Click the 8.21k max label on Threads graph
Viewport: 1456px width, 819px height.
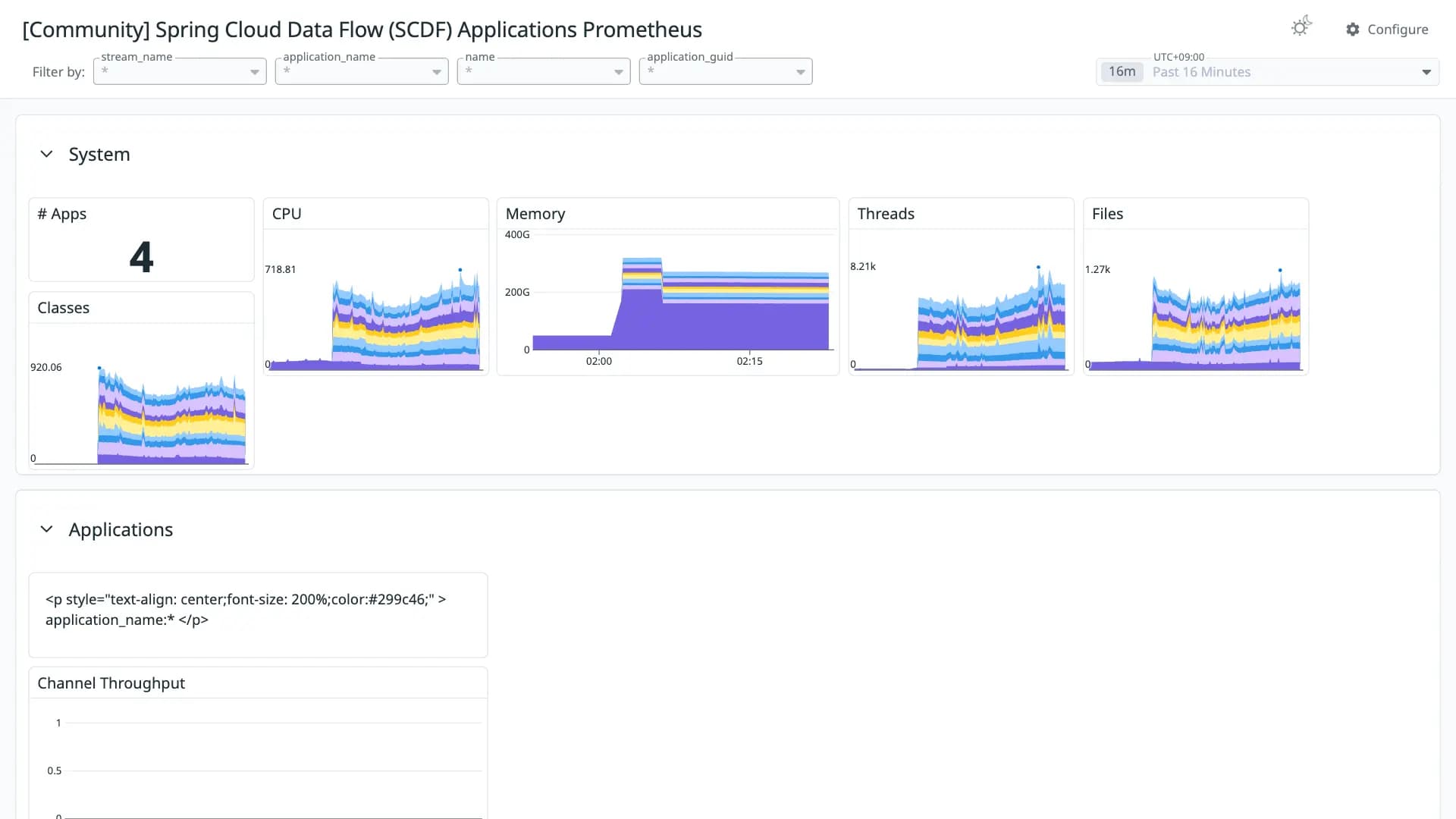[863, 266]
